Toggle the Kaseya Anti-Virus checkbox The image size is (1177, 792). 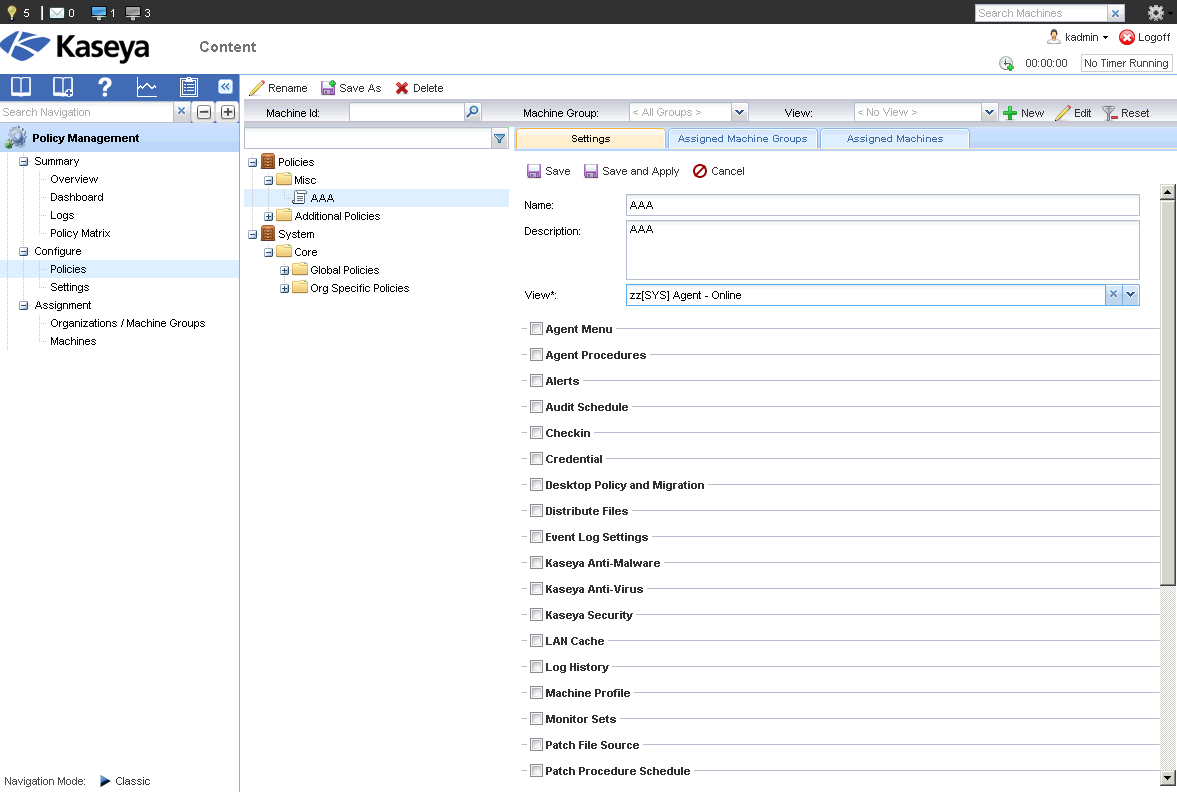537,589
